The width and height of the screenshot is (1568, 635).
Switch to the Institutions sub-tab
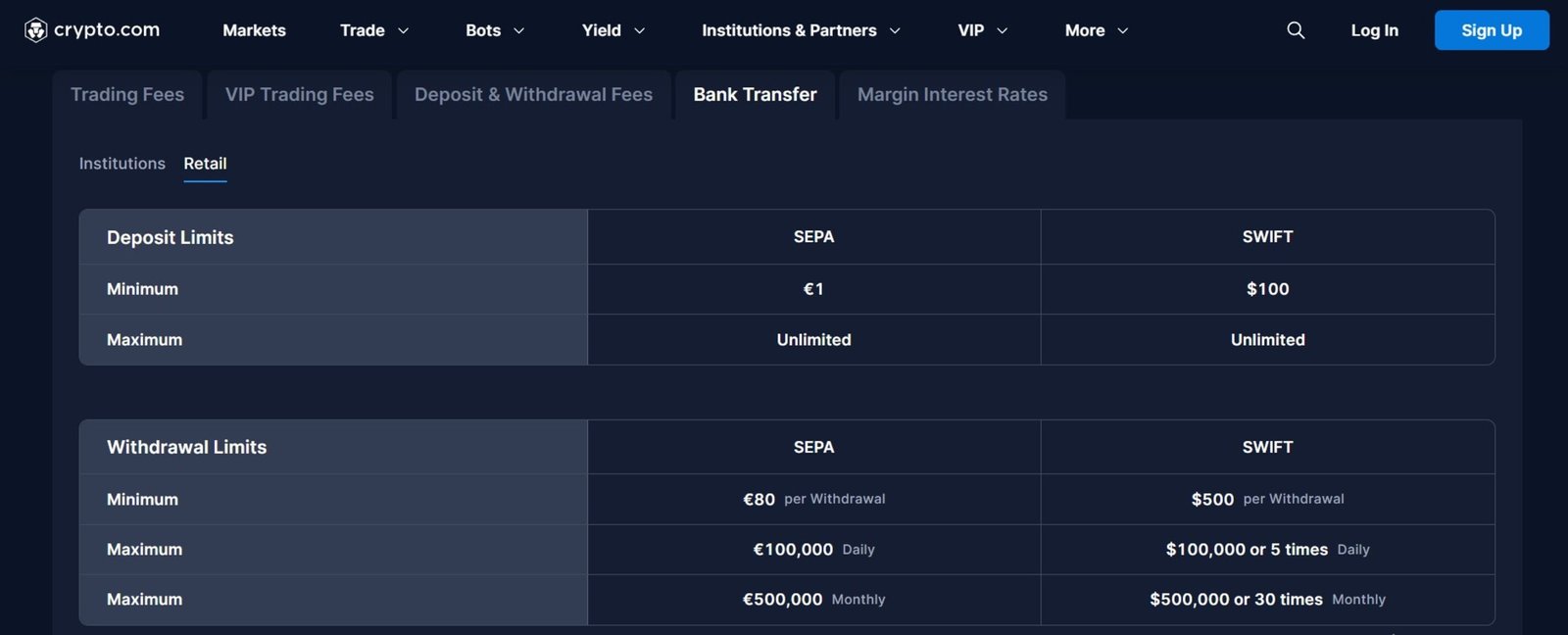pos(122,164)
